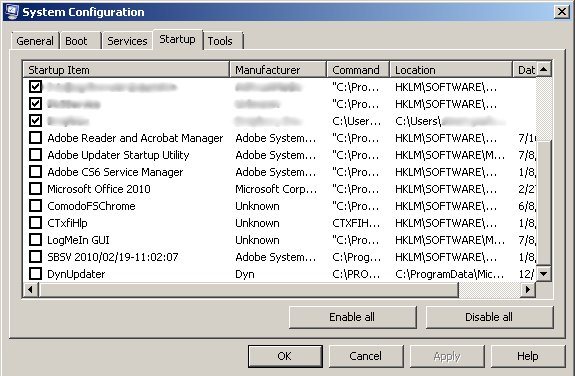Viewport: 575px width, 376px height.
Task: Select the Adobe Updater Startup Utility name
Action: 118,155
